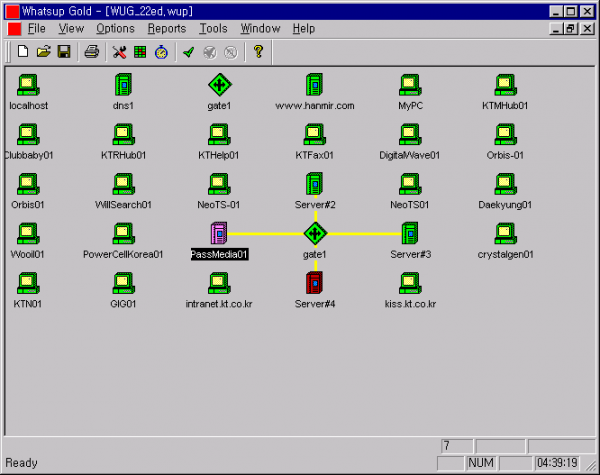Open the Reports menu
600x475 pixels.
click(167, 29)
